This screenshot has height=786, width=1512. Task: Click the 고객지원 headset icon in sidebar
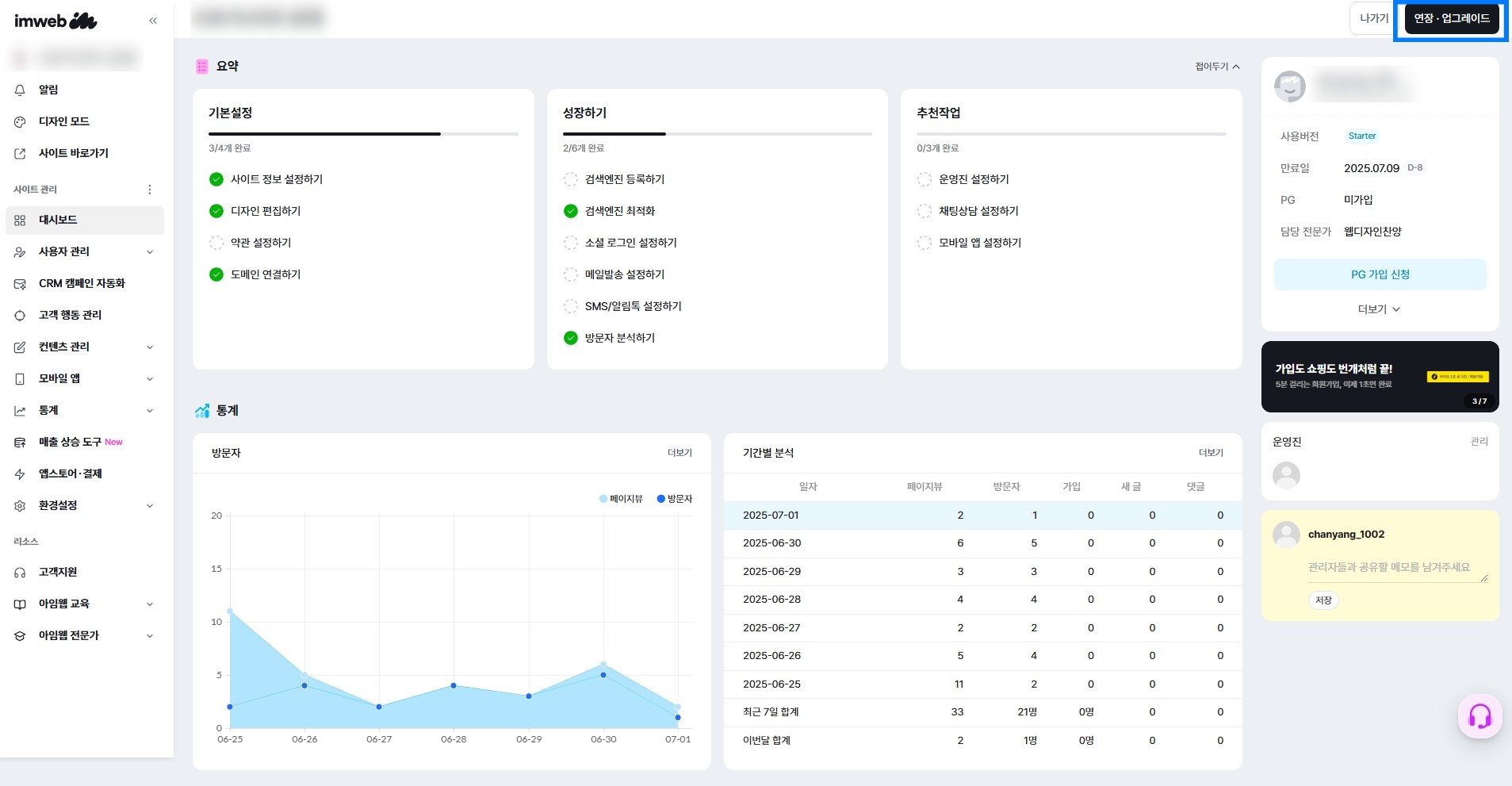coord(20,573)
